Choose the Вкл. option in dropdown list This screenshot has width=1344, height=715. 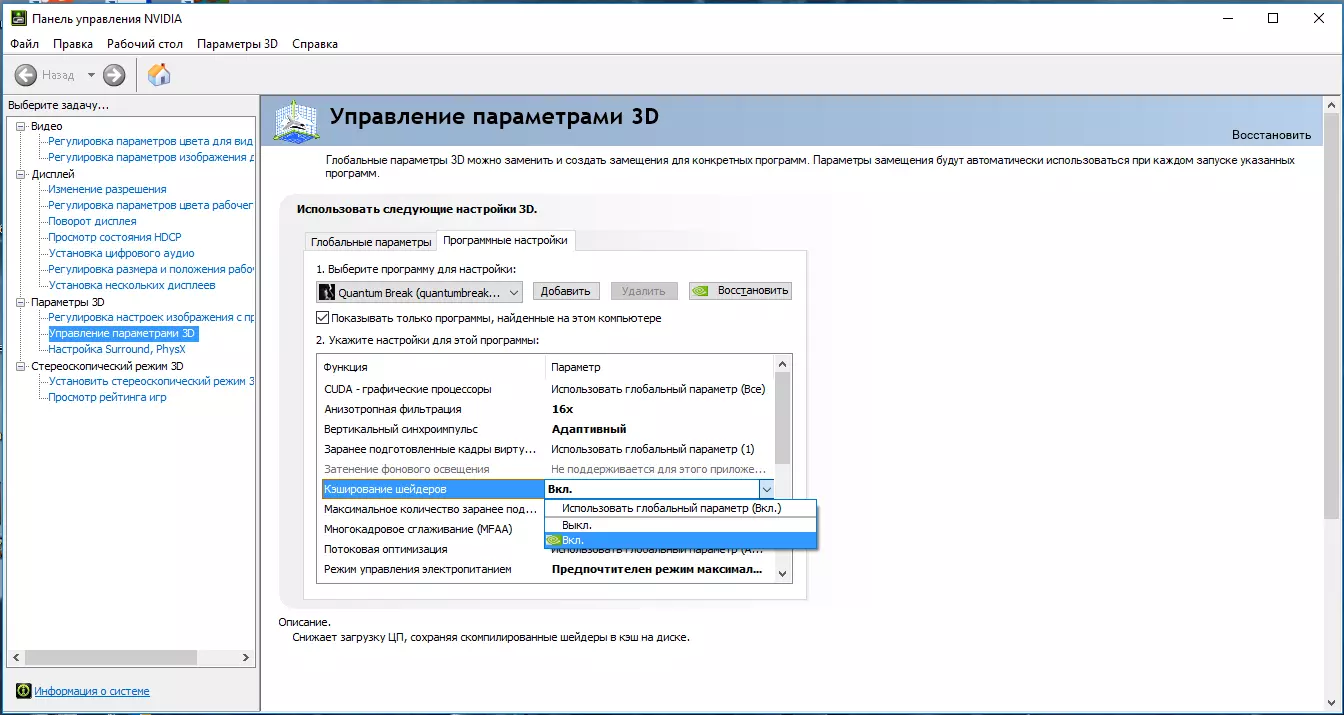[x=680, y=540]
